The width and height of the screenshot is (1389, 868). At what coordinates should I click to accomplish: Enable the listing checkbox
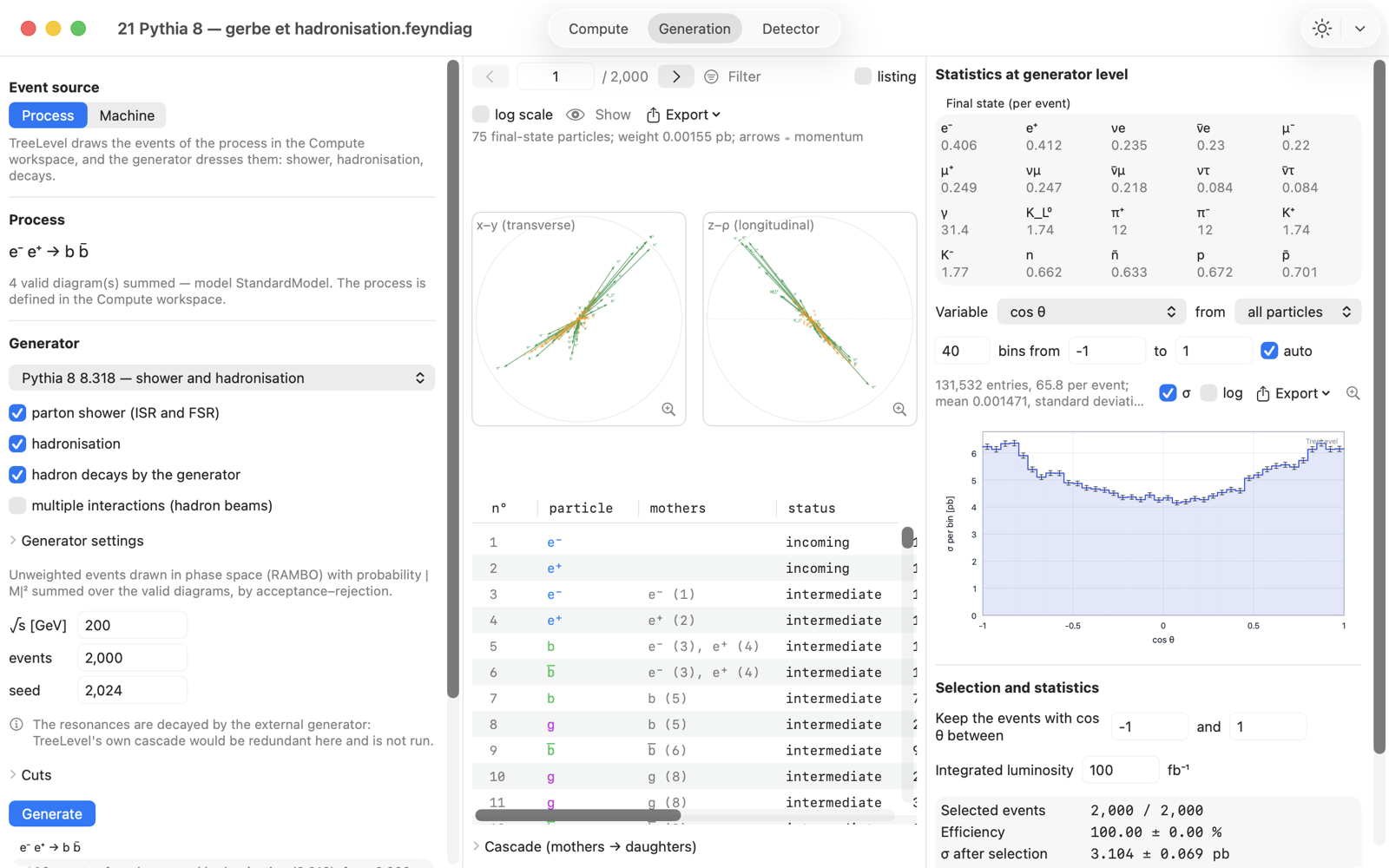[863, 76]
